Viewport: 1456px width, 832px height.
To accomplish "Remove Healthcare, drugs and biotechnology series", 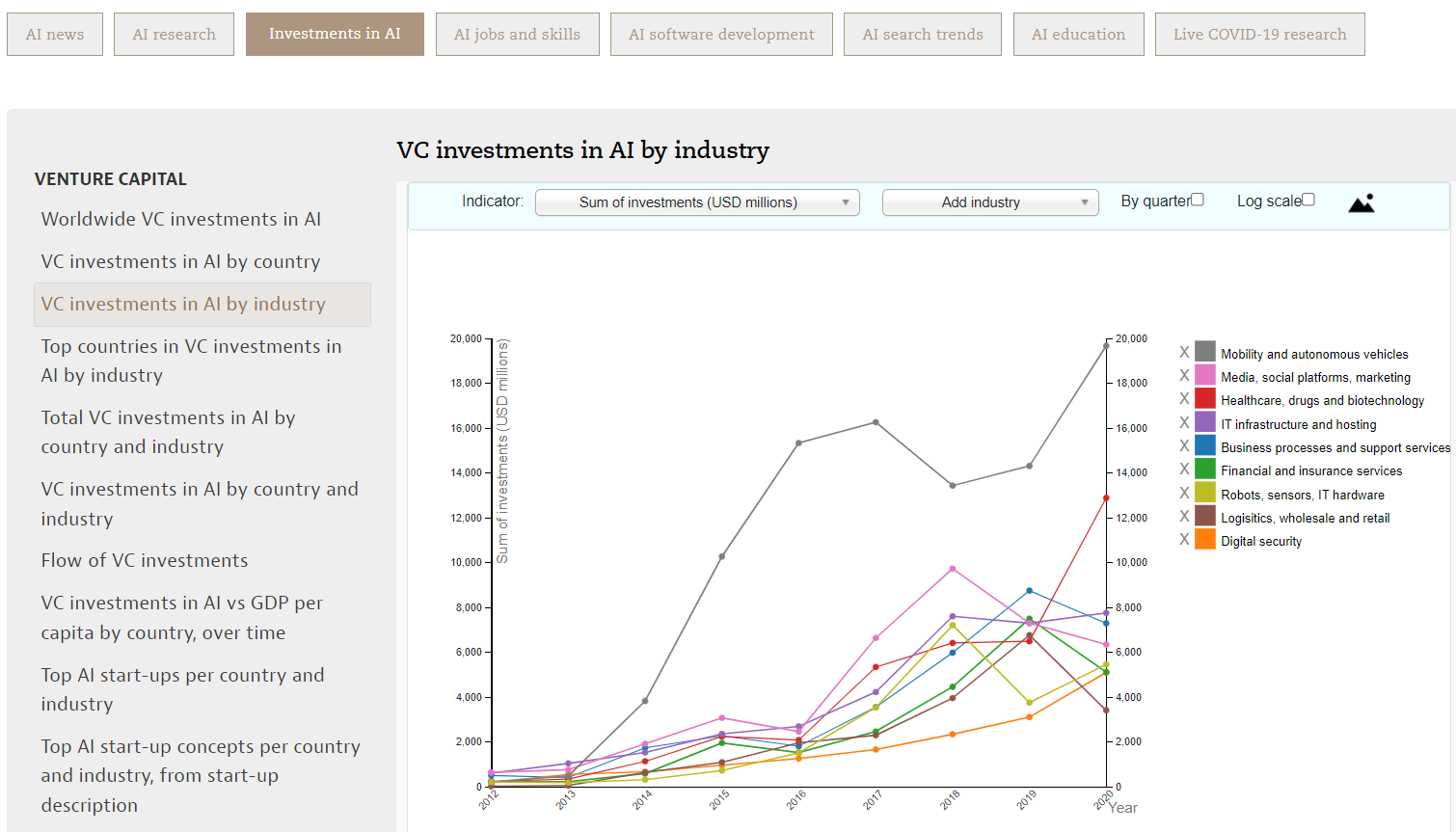I will click(1184, 398).
